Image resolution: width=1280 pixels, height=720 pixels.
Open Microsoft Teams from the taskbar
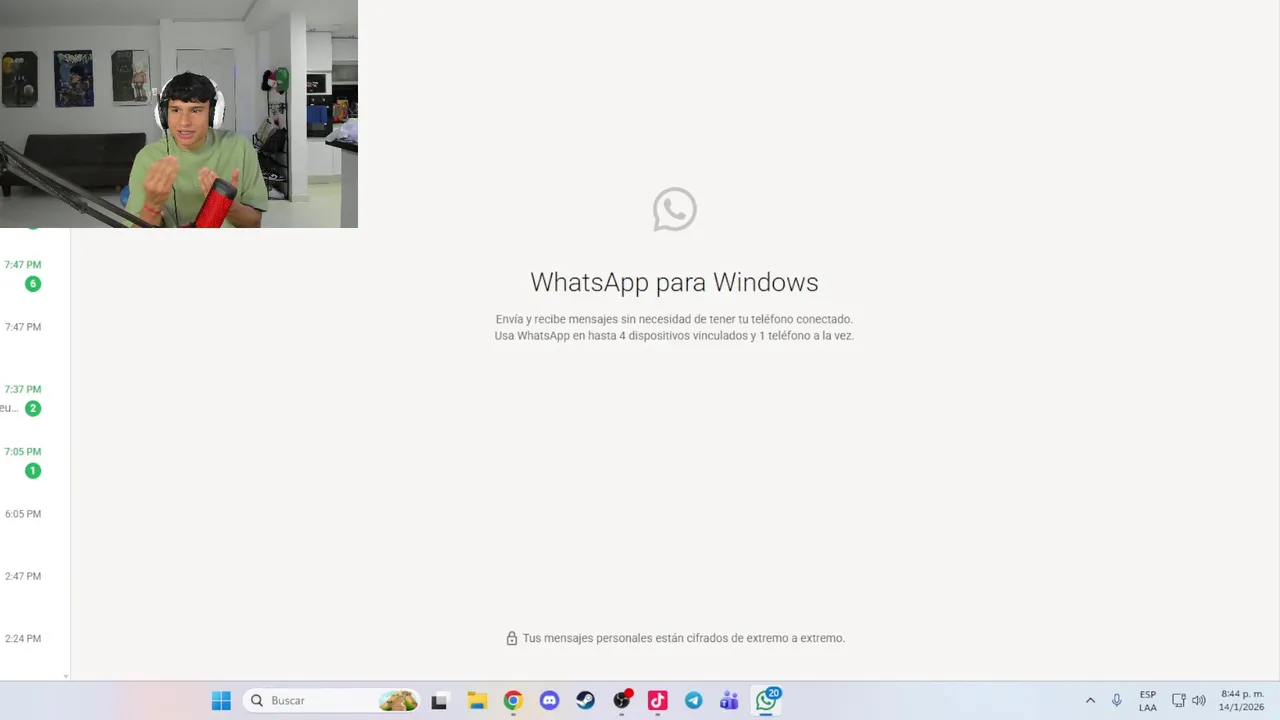pos(729,701)
